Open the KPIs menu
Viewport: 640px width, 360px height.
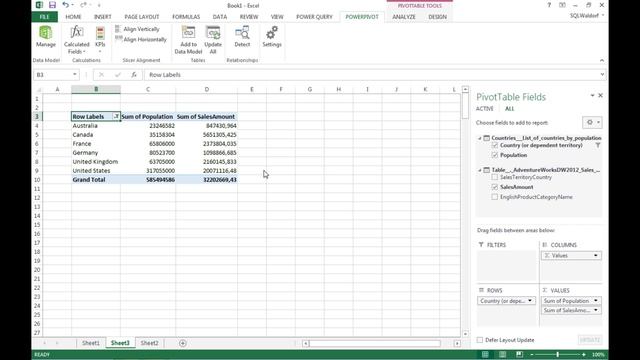point(100,40)
